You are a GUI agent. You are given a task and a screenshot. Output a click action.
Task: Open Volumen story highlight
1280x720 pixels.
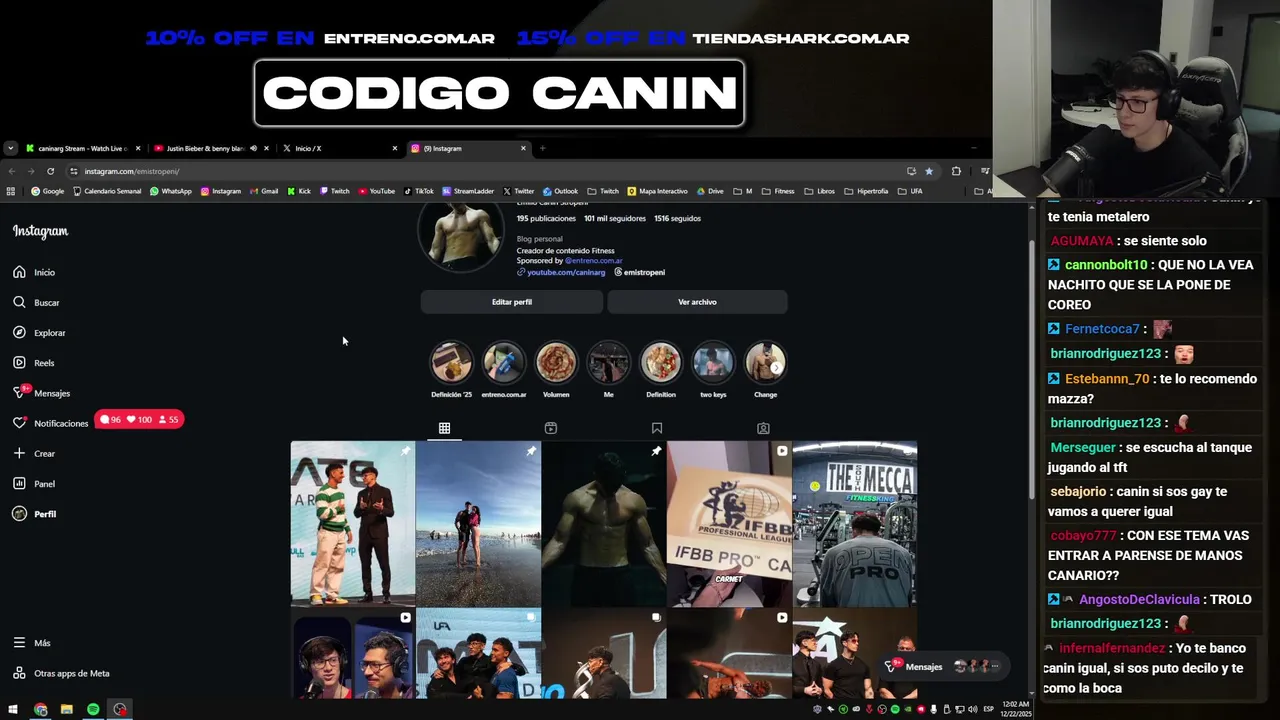[556, 368]
